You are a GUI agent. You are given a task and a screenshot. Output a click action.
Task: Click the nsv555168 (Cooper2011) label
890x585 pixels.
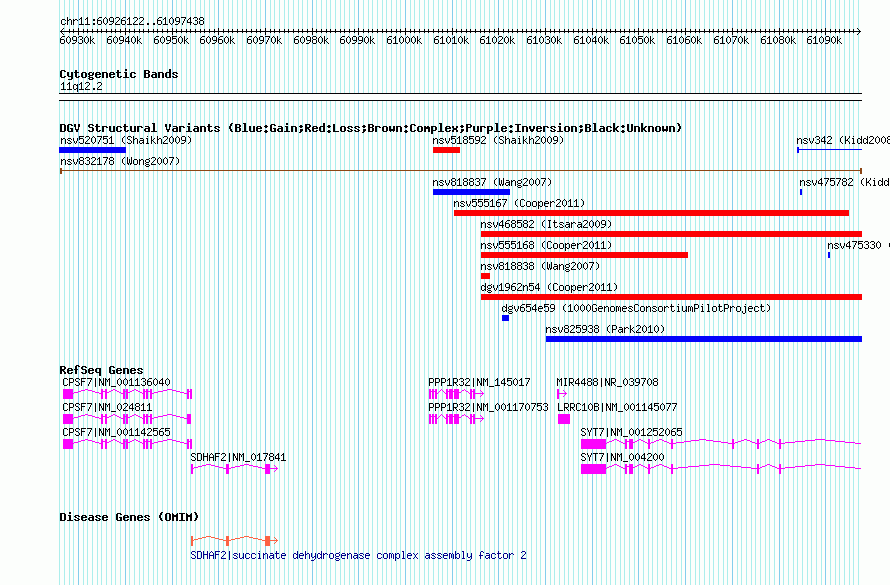coord(546,245)
